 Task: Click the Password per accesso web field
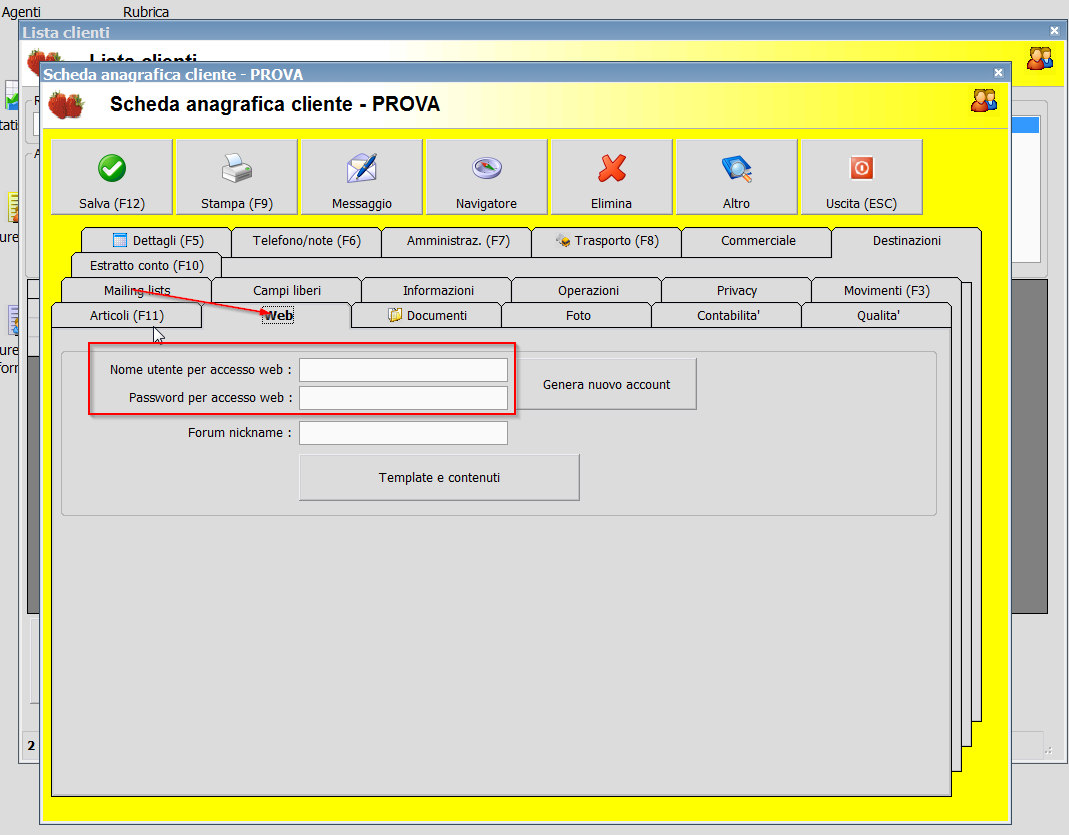pos(404,398)
